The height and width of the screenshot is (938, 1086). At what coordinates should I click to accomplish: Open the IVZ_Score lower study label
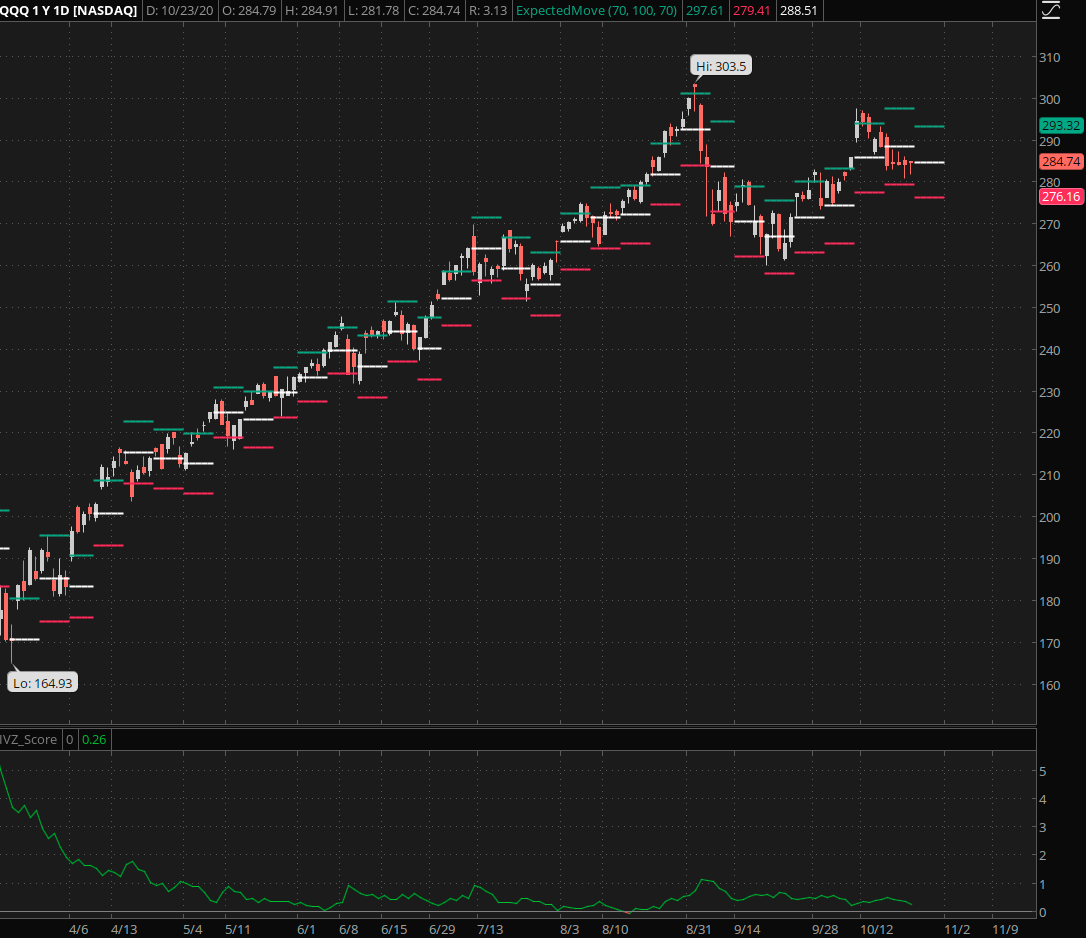[28, 739]
